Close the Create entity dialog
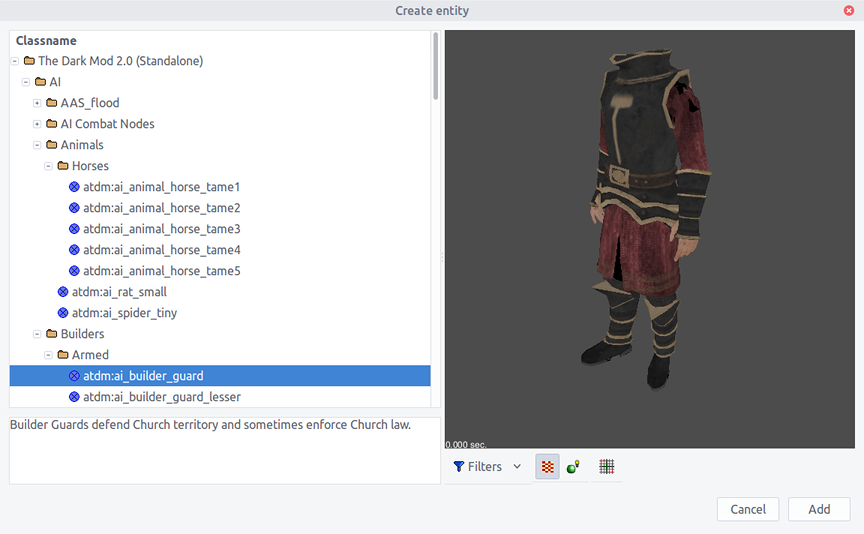This screenshot has width=864, height=534. pos(849,10)
